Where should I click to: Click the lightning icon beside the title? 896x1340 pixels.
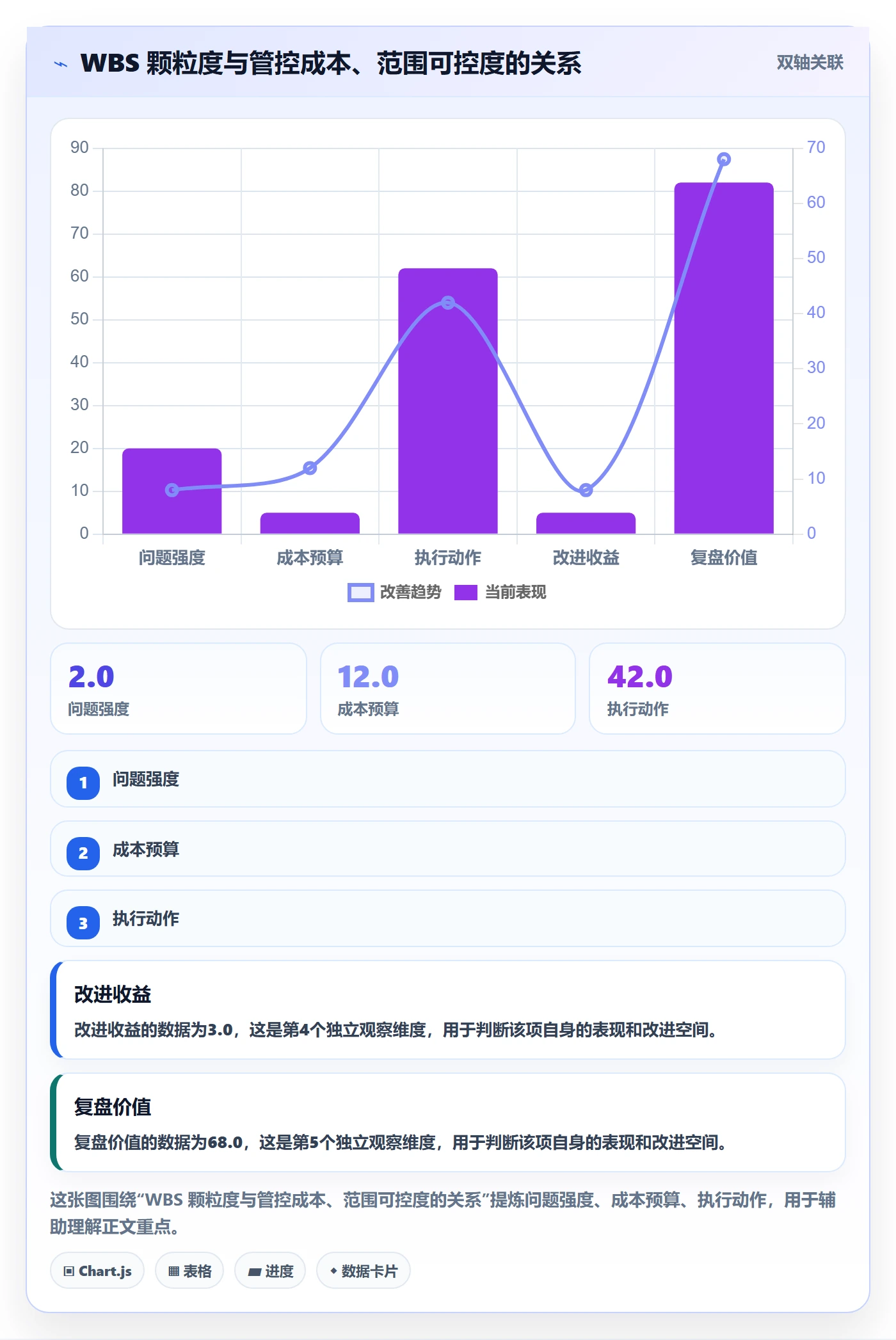[x=61, y=64]
